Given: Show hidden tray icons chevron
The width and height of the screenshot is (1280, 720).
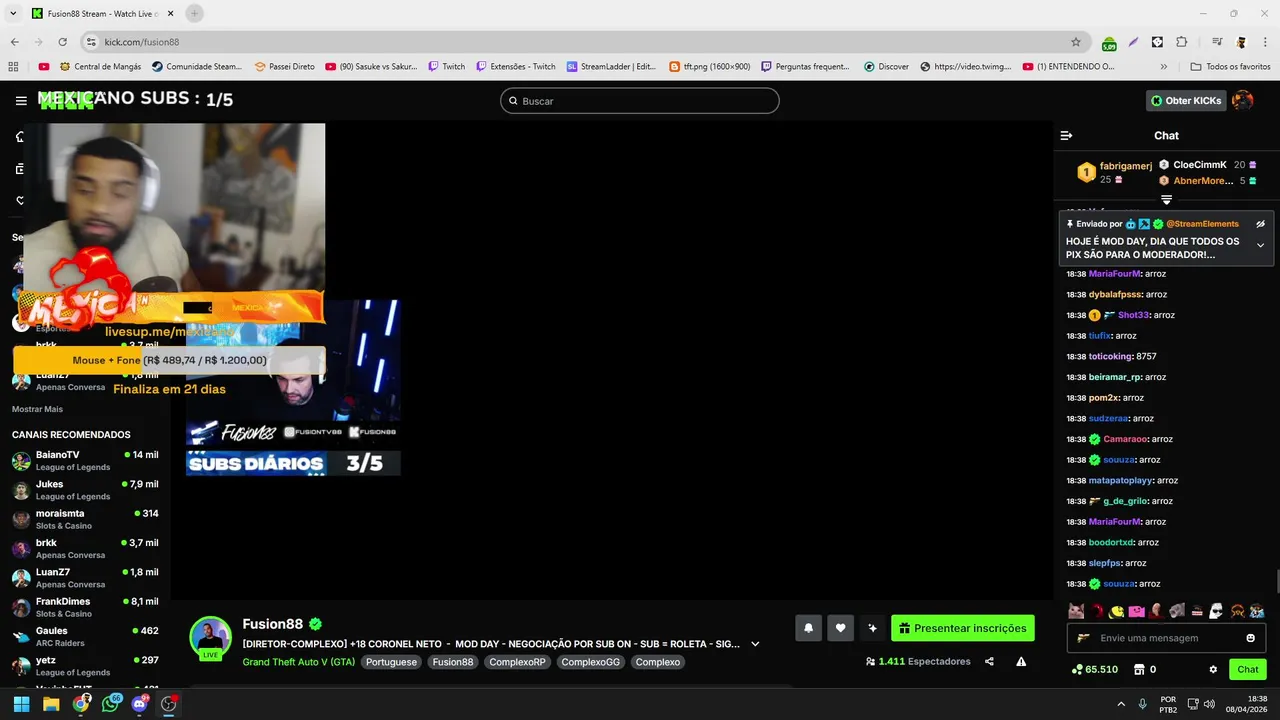Looking at the screenshot, I should (x=1120, y=704).
